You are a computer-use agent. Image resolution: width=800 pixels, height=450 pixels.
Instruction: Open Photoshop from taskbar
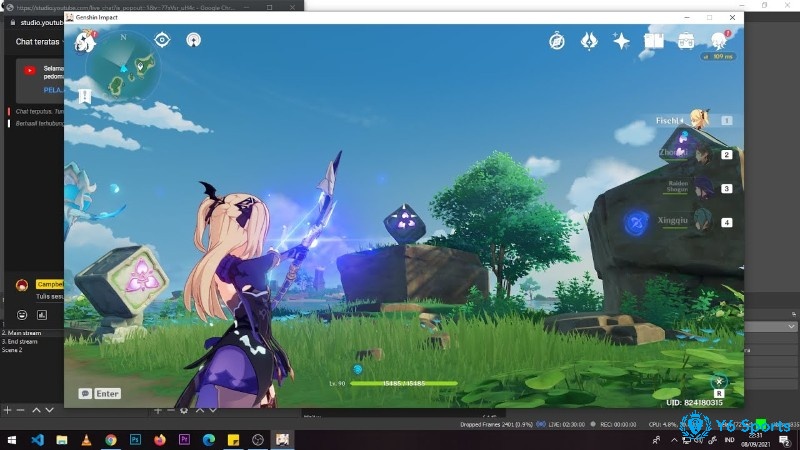pyautogui.click(x=135, y=439)
